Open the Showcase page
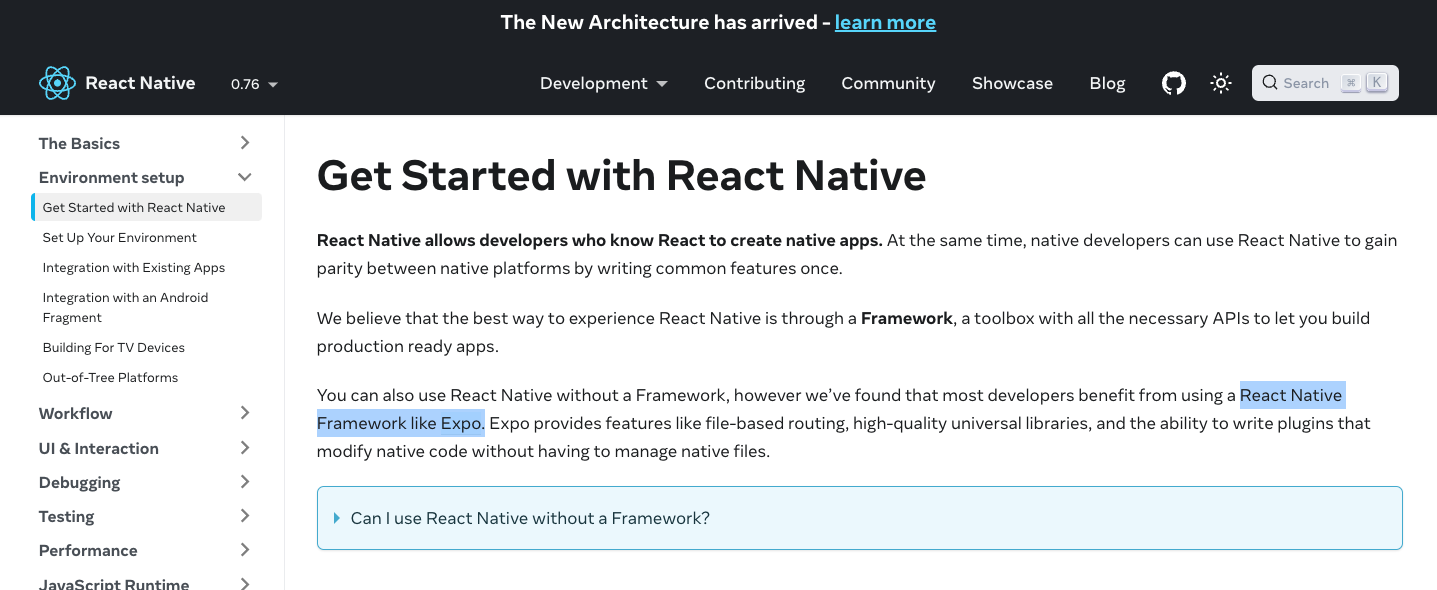Image resolution: width=1437 pixels, height=590 pixels. pyautogui.click(x=1012, y=83)
